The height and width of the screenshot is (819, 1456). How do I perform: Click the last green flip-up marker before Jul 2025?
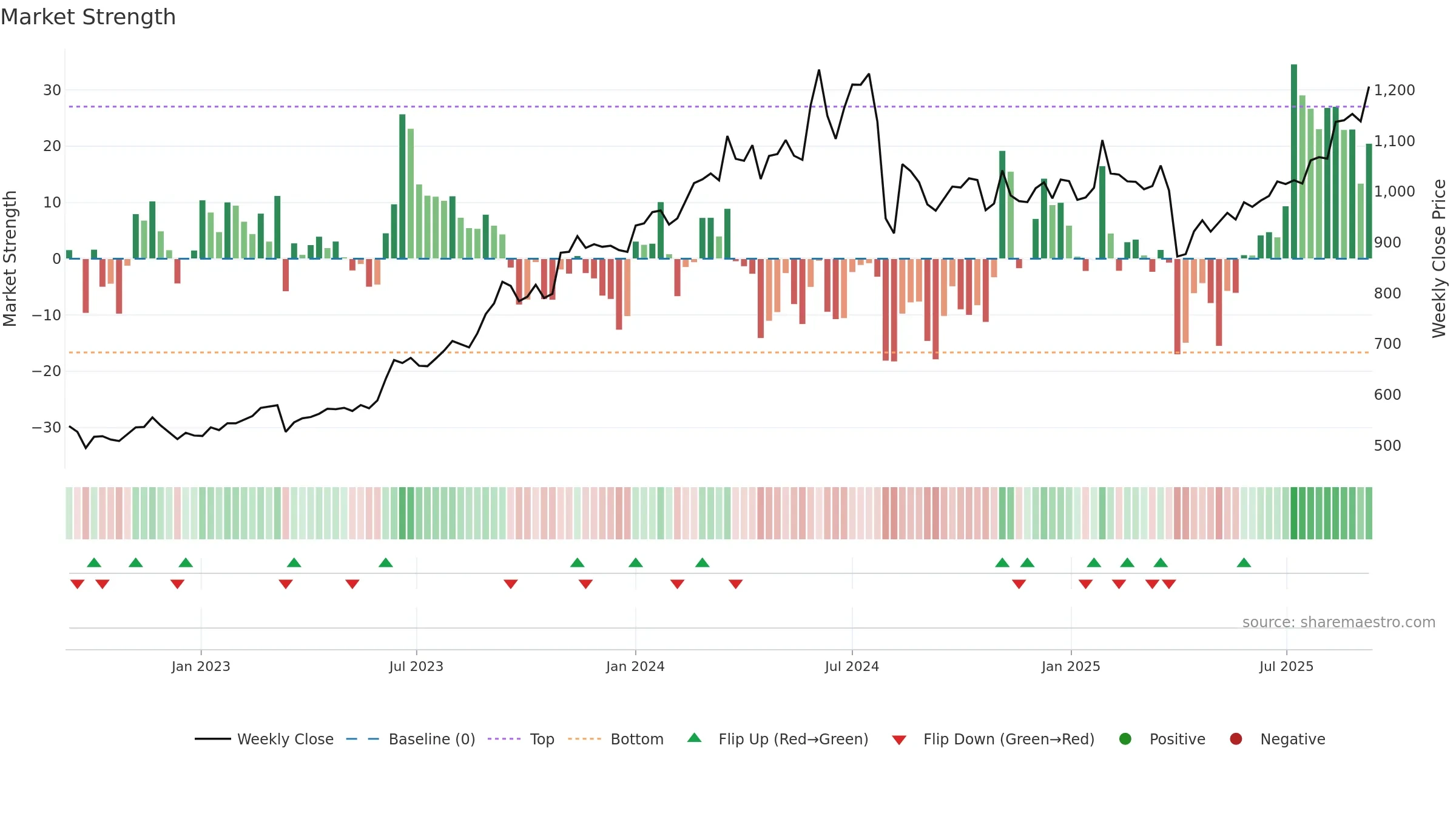click(1244, 562)
